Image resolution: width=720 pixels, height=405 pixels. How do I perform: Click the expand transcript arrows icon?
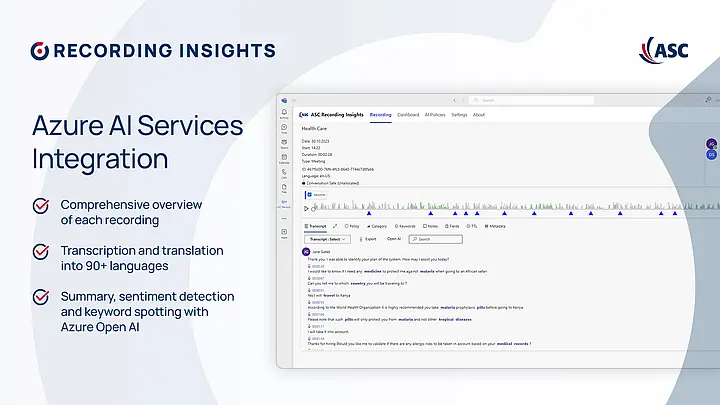point(334,226)
